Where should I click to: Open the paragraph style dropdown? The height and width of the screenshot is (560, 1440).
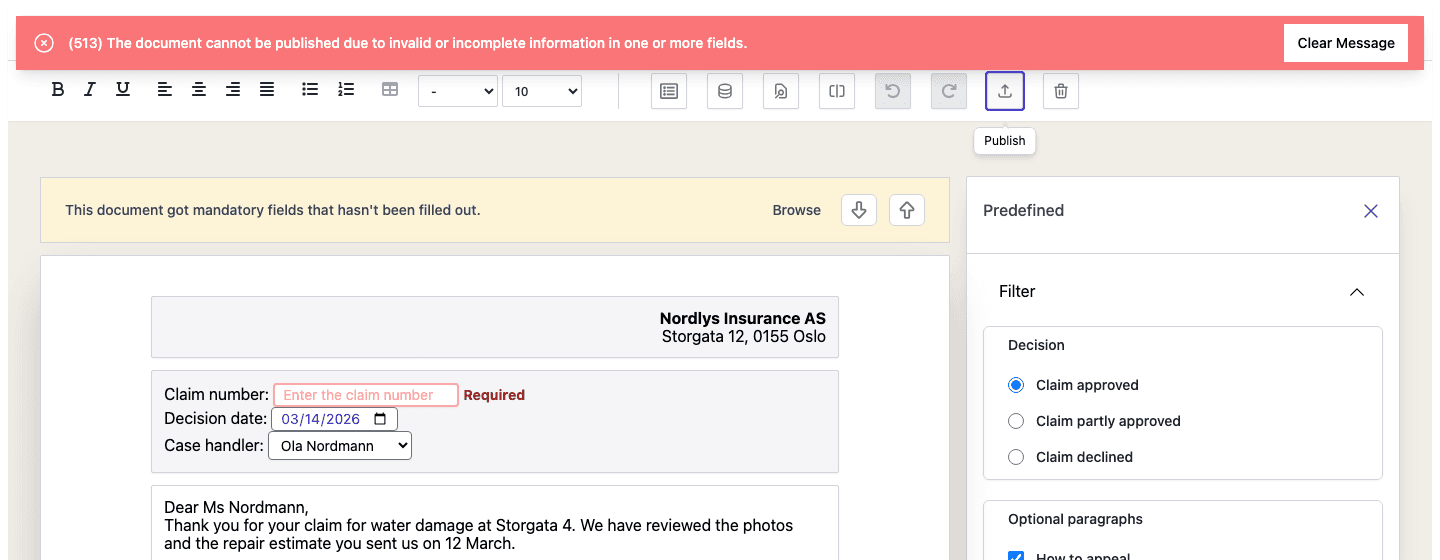click(x=458, y=91)
